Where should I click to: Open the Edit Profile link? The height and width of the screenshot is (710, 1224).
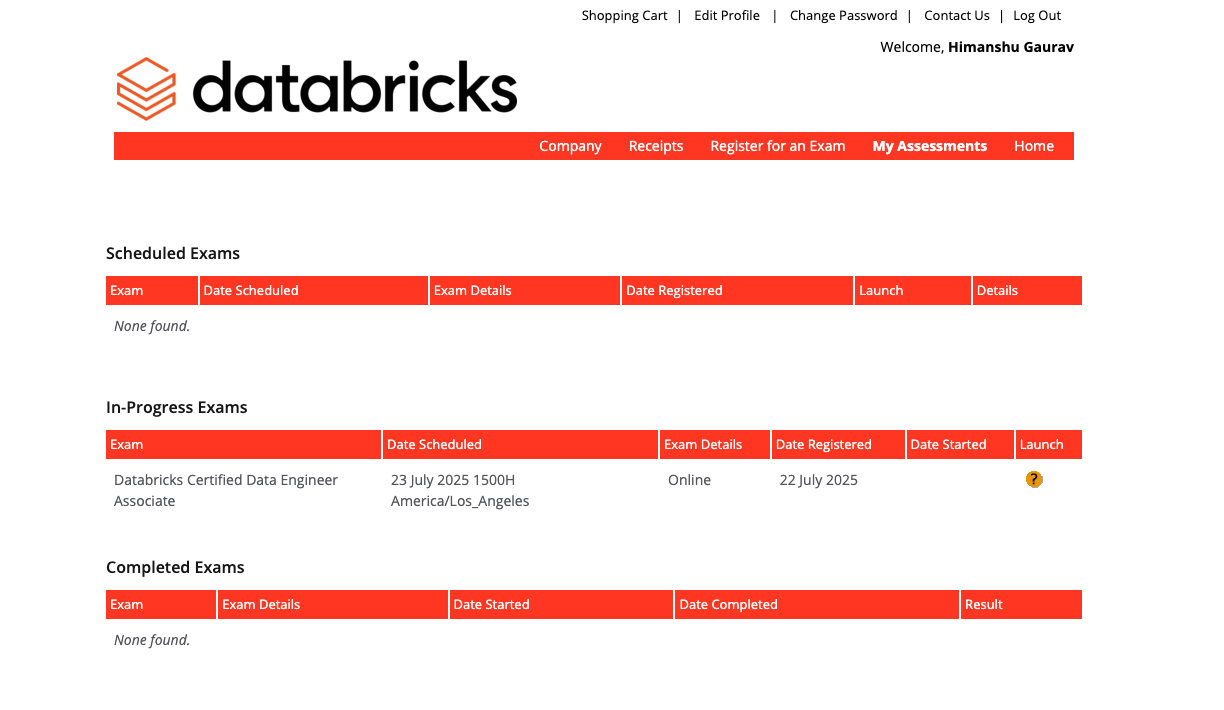pos(727,16)
